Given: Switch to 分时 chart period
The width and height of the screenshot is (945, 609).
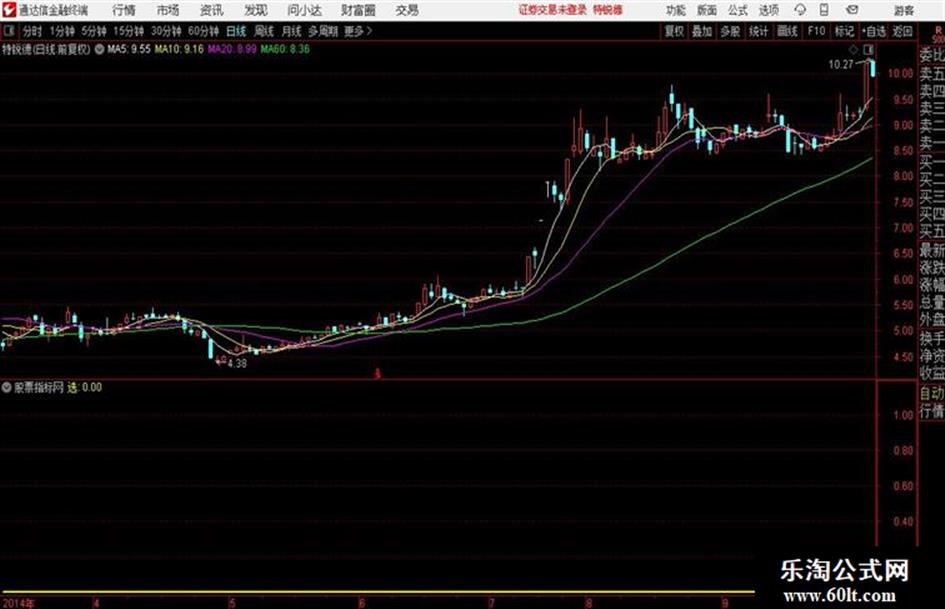Looking at the screenshot, I should (33, 31).
